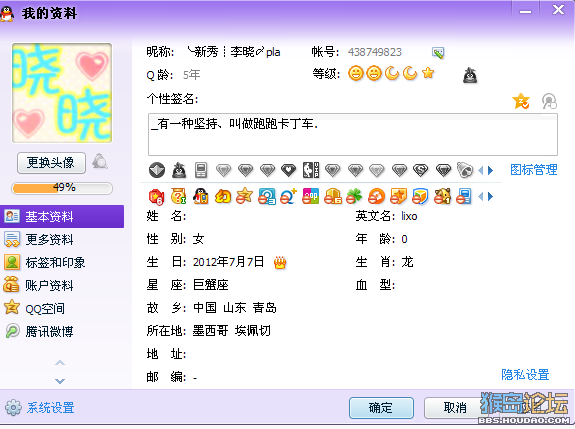
Task: Click the diamond icon with Superman S
Action: pos(421,170)
